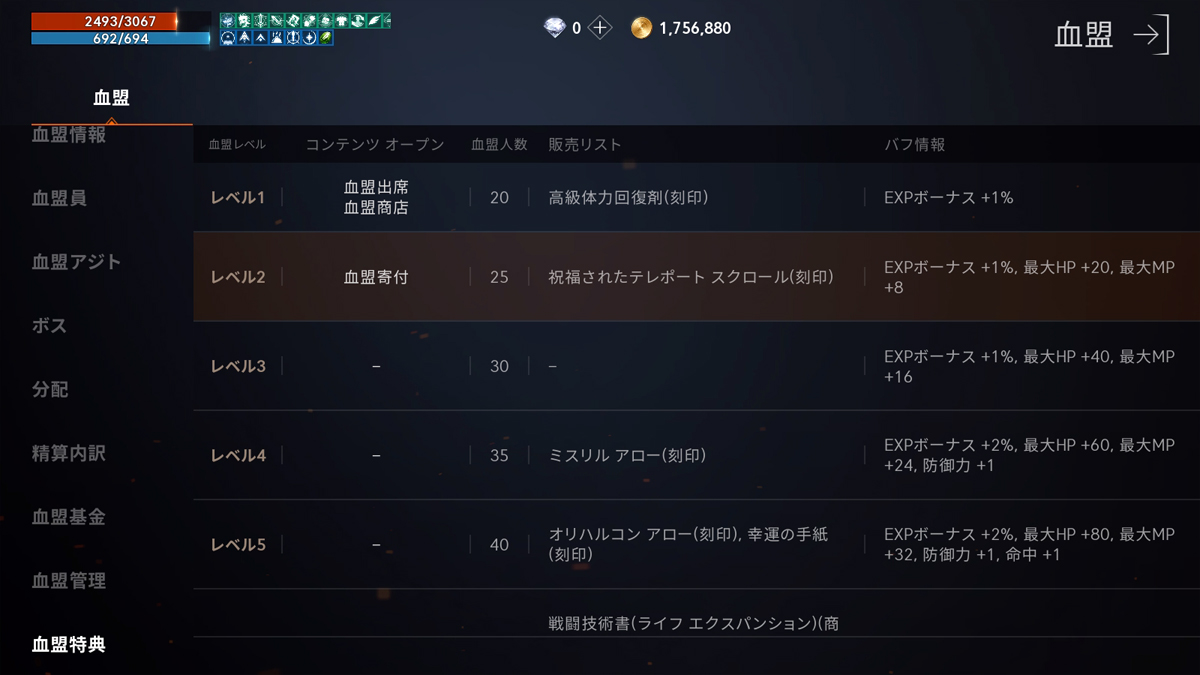The width and height of the screenshot is (1200, 675).
Task: Open the 血盟情報 menu
Action: 69,135
